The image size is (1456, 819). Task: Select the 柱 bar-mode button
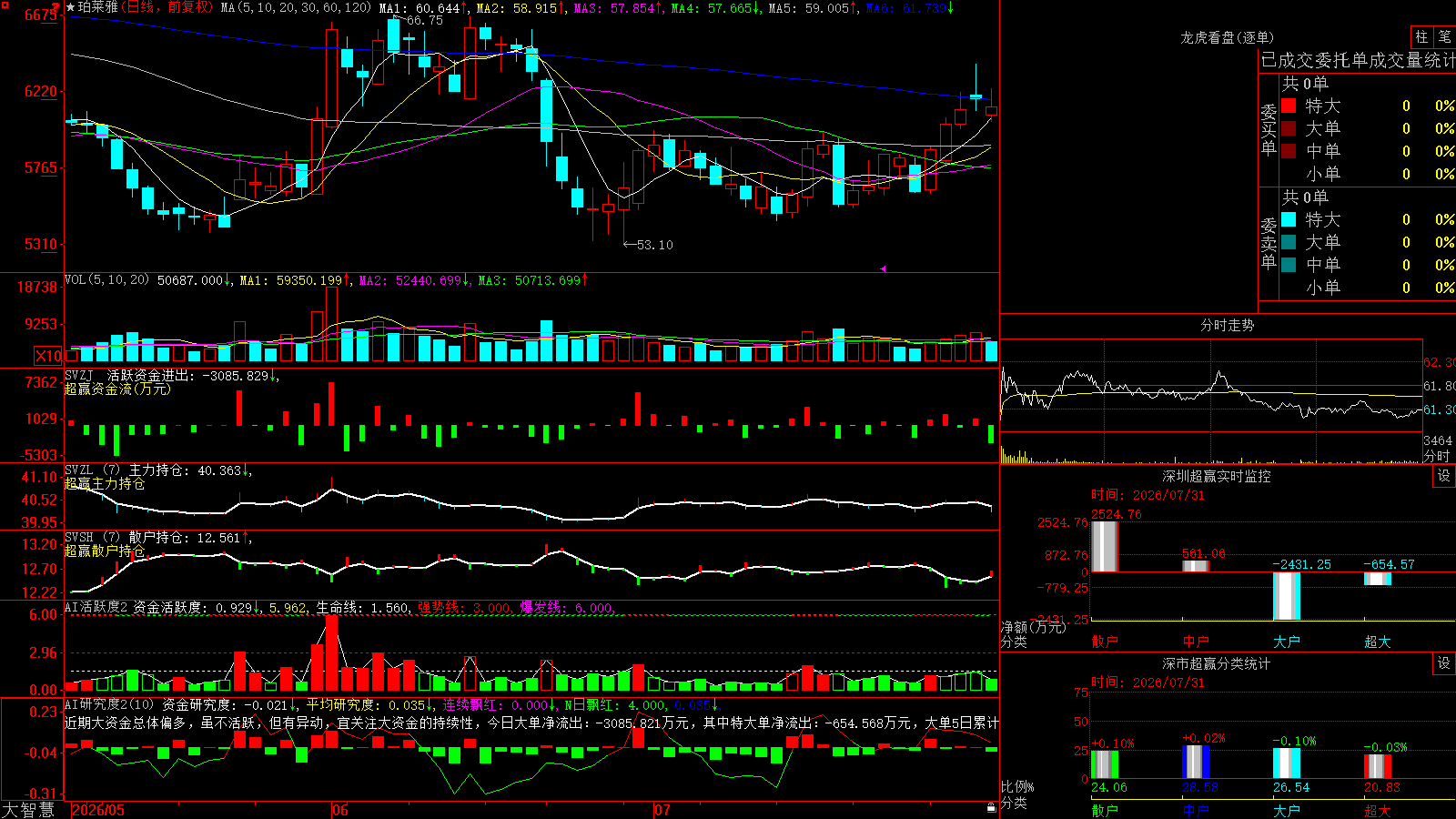pos(1421,36)
